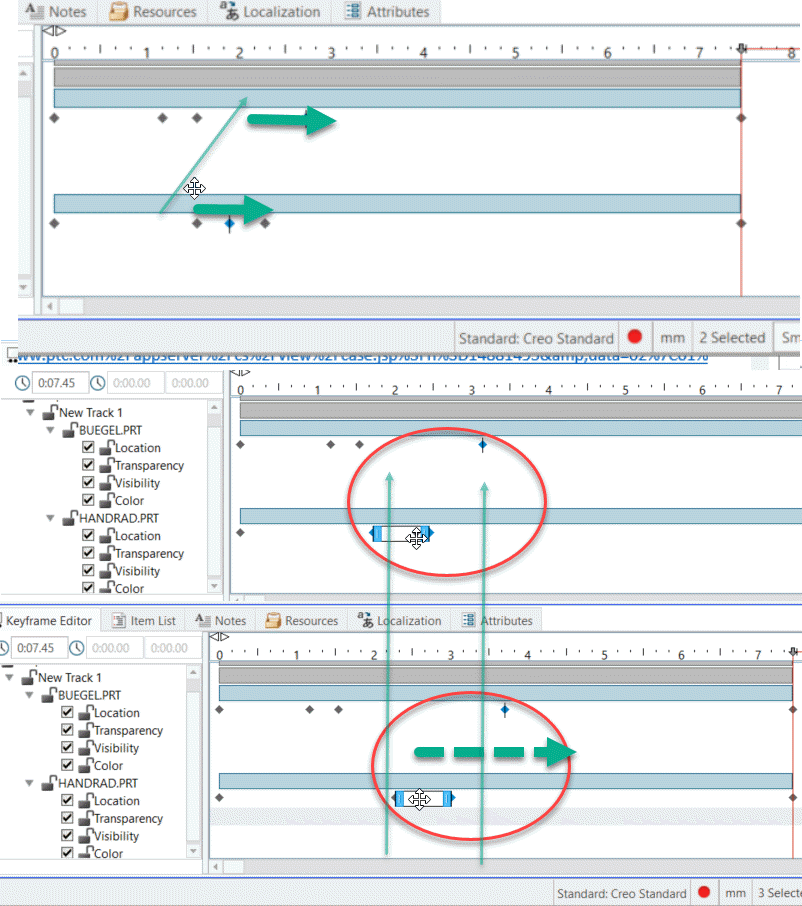Click the clock icon left of 0:07.45 in the middle screenshot
Viewport: 802px width, 906px height.
click(x=23, y=383)
